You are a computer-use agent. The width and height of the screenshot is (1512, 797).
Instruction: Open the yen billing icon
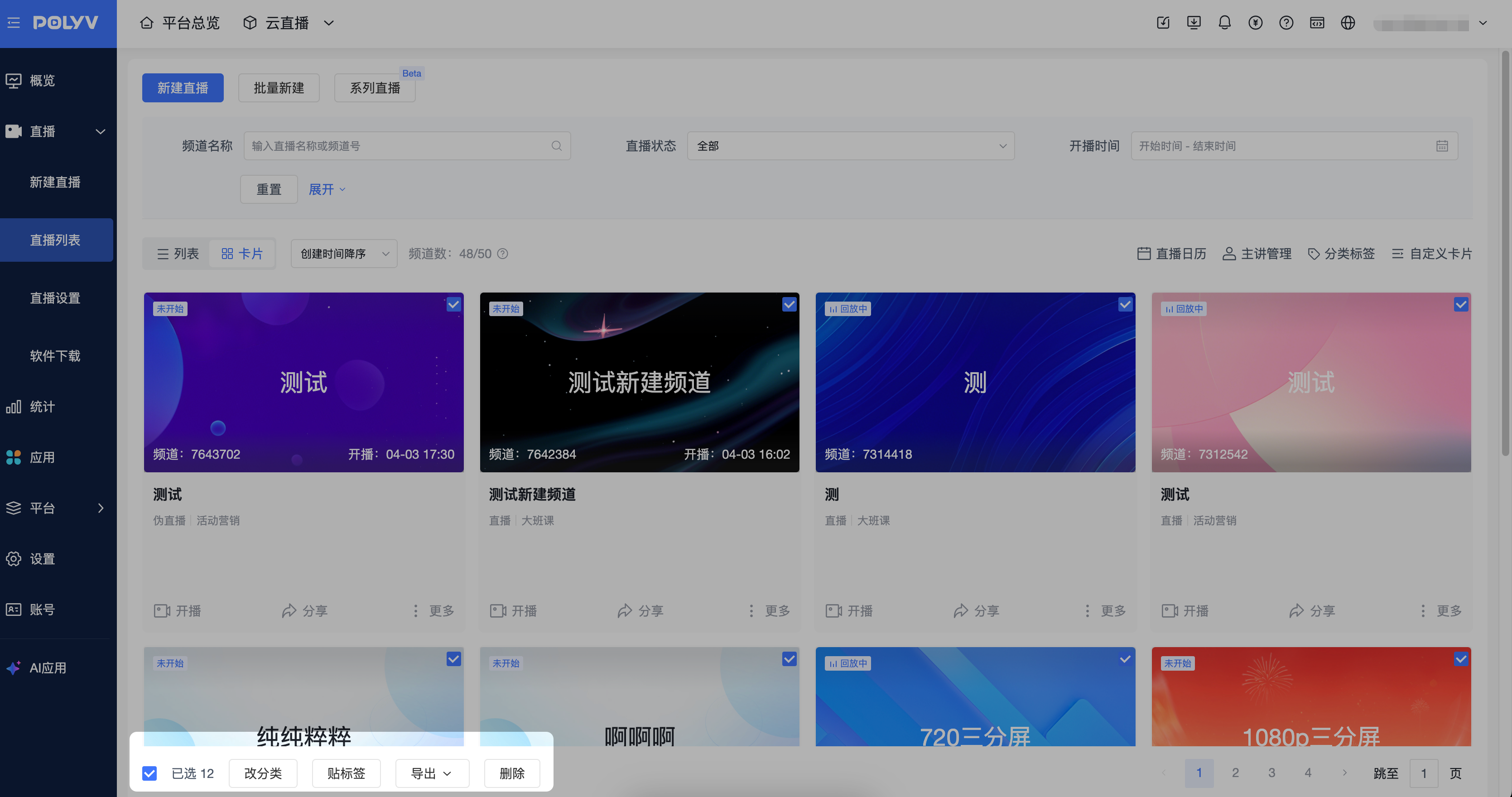click(x=1255, y=23)
